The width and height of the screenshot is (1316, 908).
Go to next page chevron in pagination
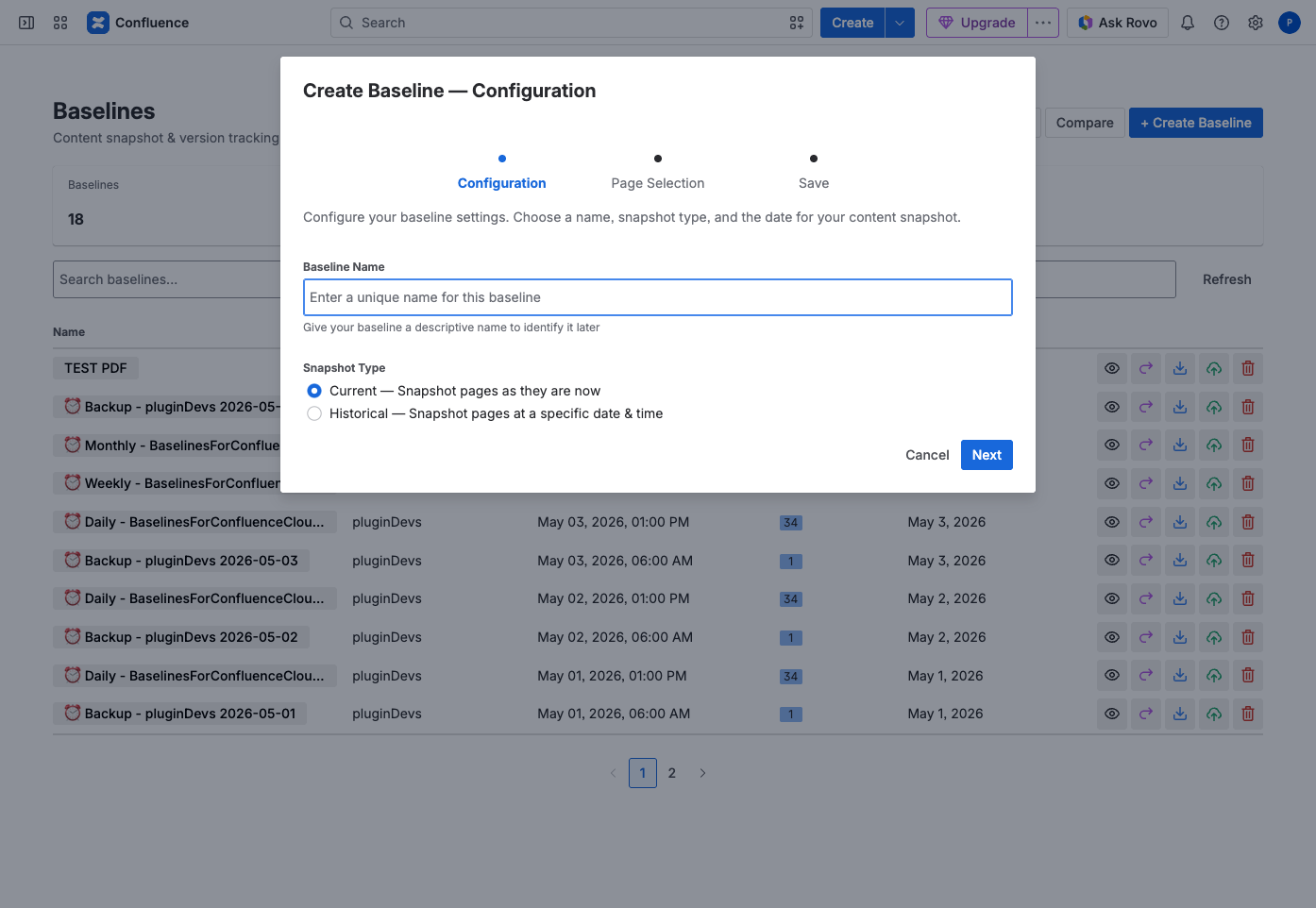[x=702, y=773]
